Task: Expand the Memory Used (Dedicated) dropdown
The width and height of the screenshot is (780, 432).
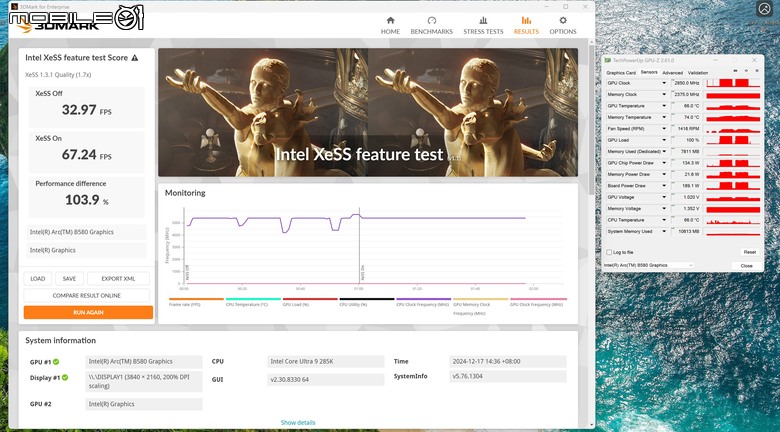Action: coord(664,152)
